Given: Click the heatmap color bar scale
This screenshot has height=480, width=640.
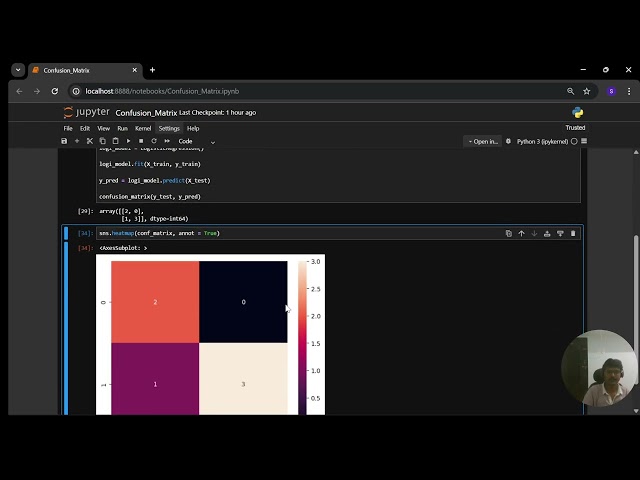Looking at the screenshot, I should click(302, 338).
